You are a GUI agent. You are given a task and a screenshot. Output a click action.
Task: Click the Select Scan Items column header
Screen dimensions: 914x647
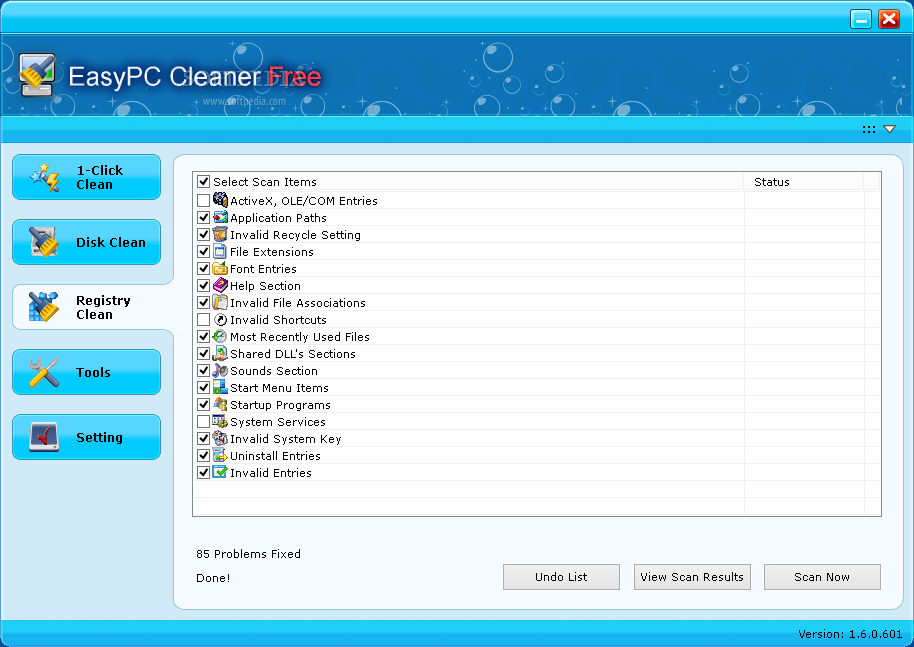pos(468,182)
